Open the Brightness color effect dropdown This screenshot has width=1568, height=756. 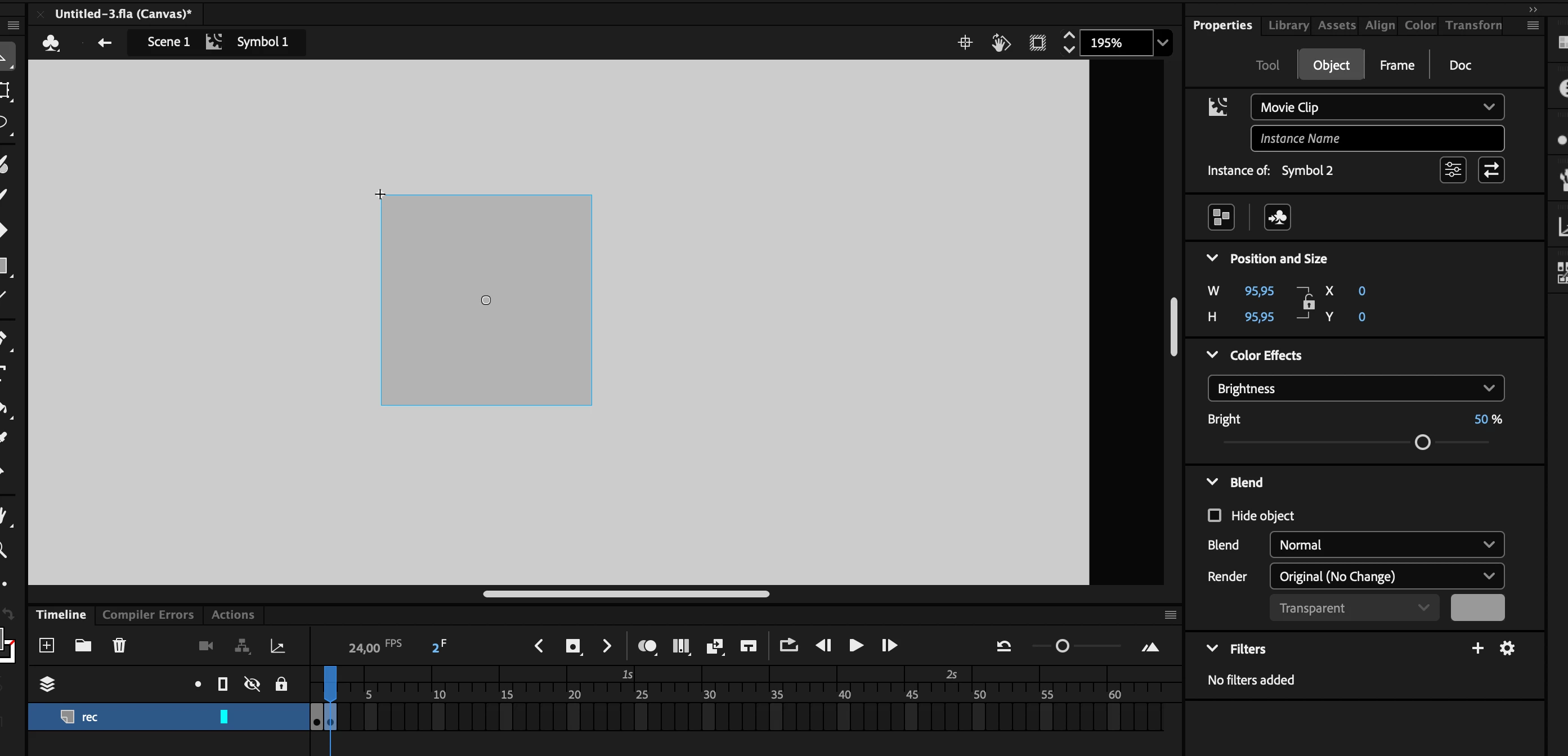point(1356,389)
